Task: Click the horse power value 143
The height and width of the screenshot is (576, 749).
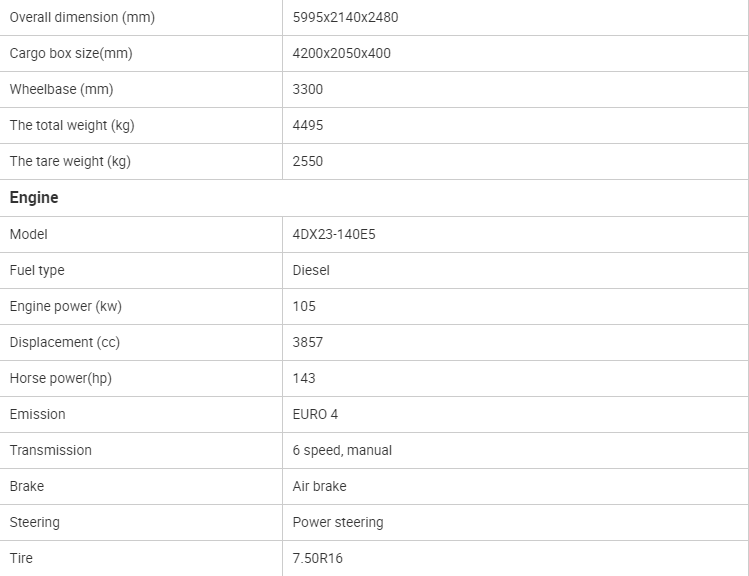Action: click(x=304, y=378)
